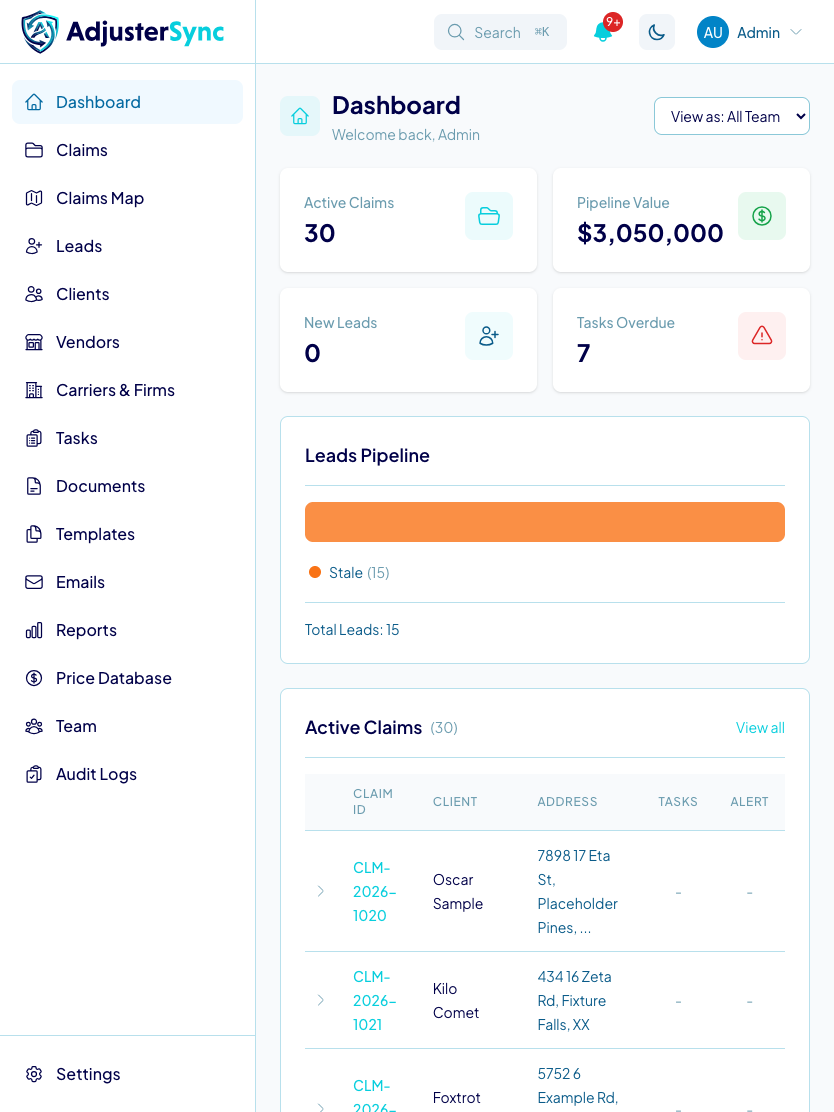834x1112 pixels.
Task: Click the Dashboard home icon beside title
Action: (300, 116)
